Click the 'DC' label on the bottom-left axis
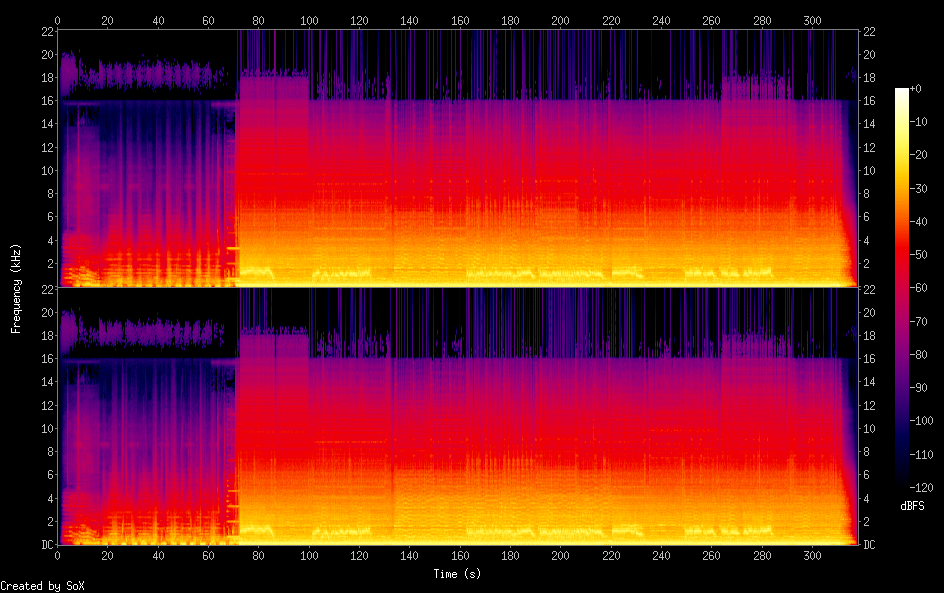Screen dimensions: 944x593 click(46, 545)
